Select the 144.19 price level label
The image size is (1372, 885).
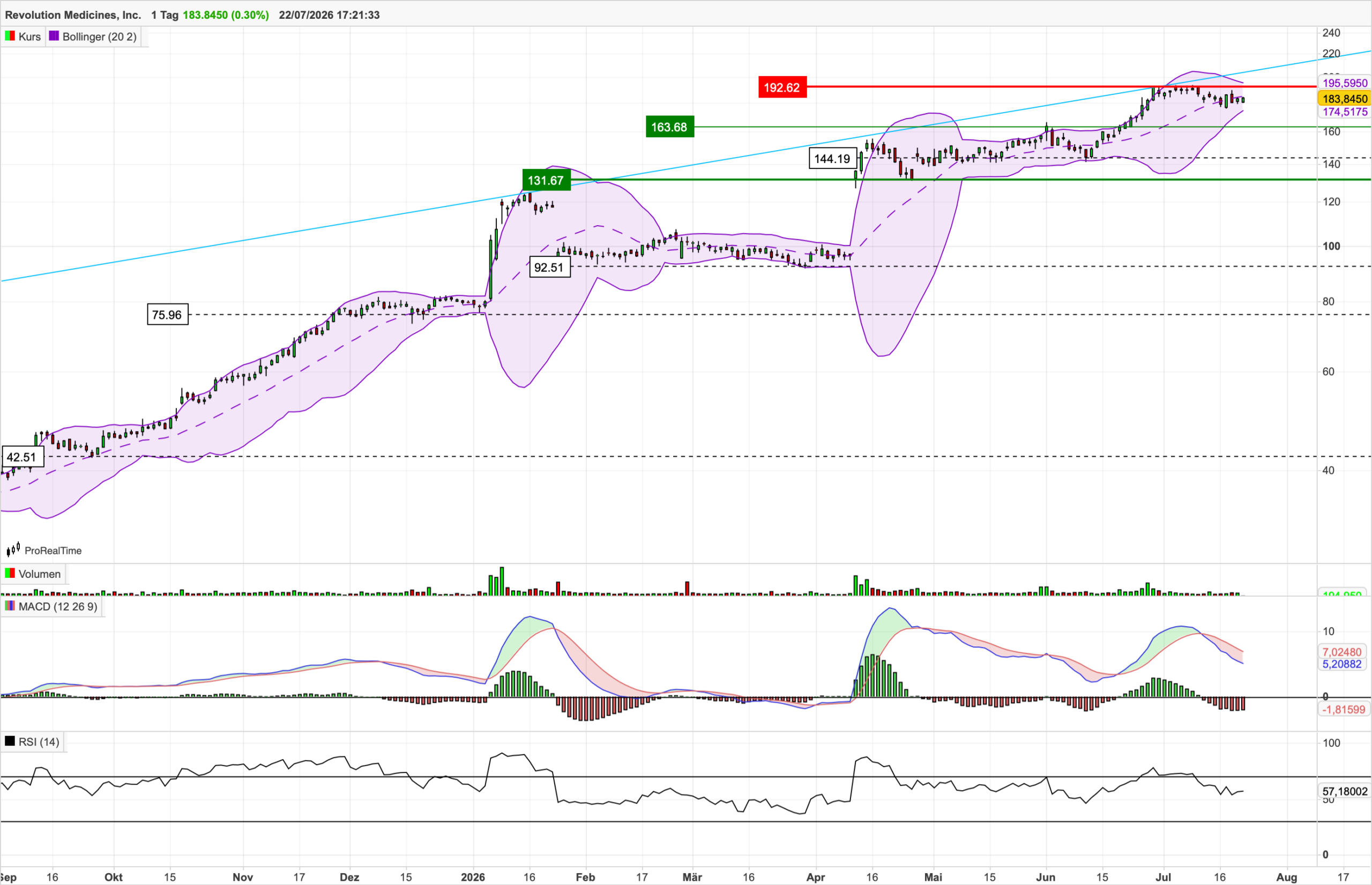click(832, 159)
